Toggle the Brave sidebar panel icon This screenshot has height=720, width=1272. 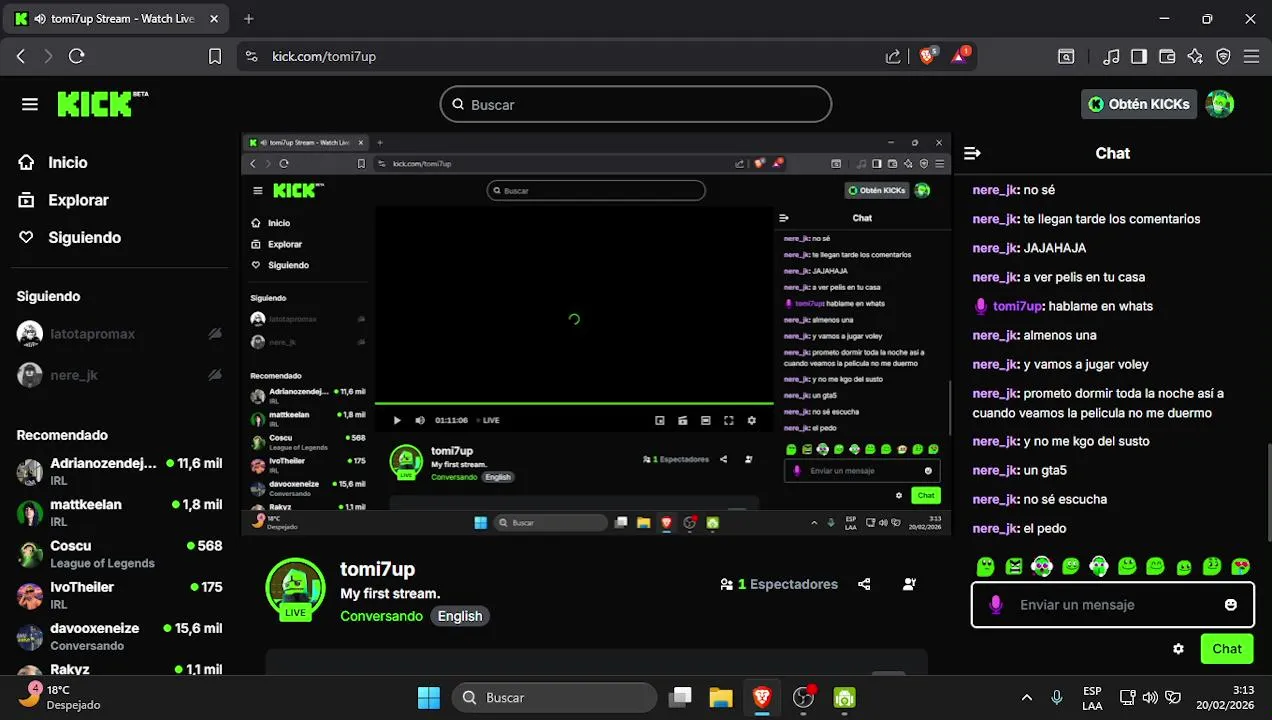click(x=1139, y=57)
